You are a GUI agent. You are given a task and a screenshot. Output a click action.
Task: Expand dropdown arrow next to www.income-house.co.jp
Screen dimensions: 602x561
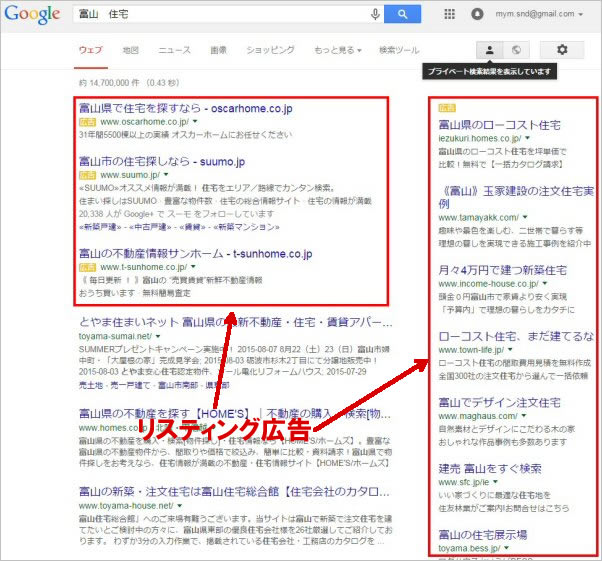545,283
